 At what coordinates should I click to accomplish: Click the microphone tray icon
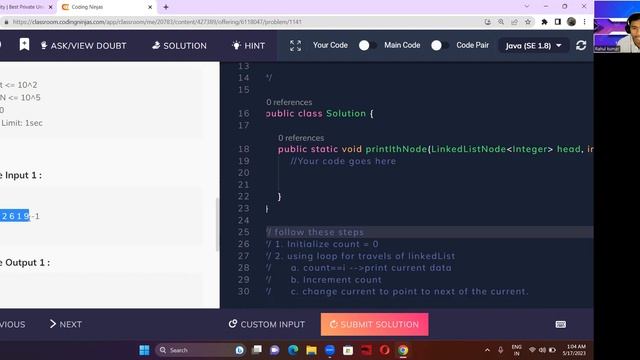500,350
